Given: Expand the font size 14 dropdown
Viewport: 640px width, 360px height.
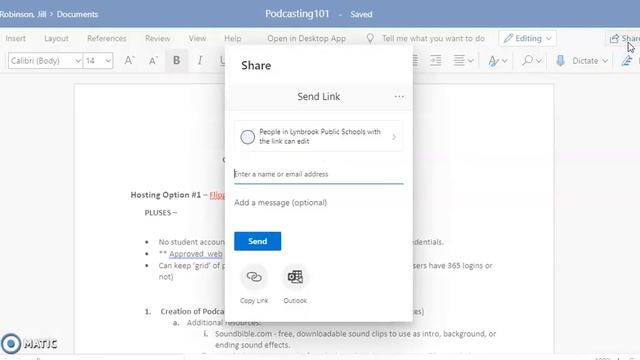Looking at the screenshot, I should pyautogui.click(x=108, y=61).
